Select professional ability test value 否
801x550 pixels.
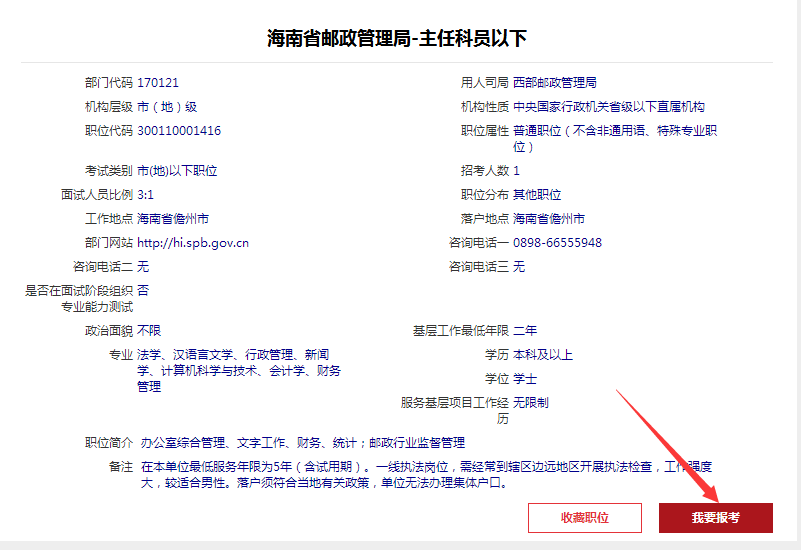pos(143,291)
